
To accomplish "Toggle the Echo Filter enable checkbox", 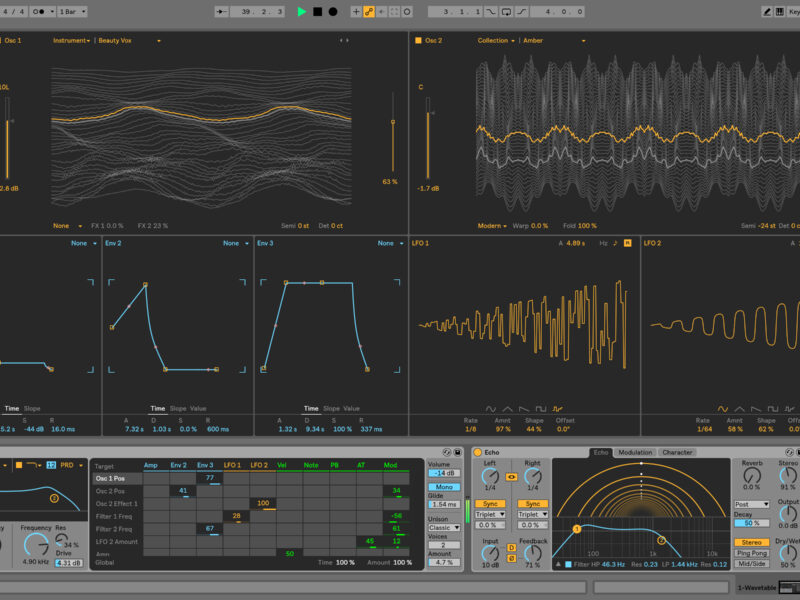I will (x=568, y=565).
